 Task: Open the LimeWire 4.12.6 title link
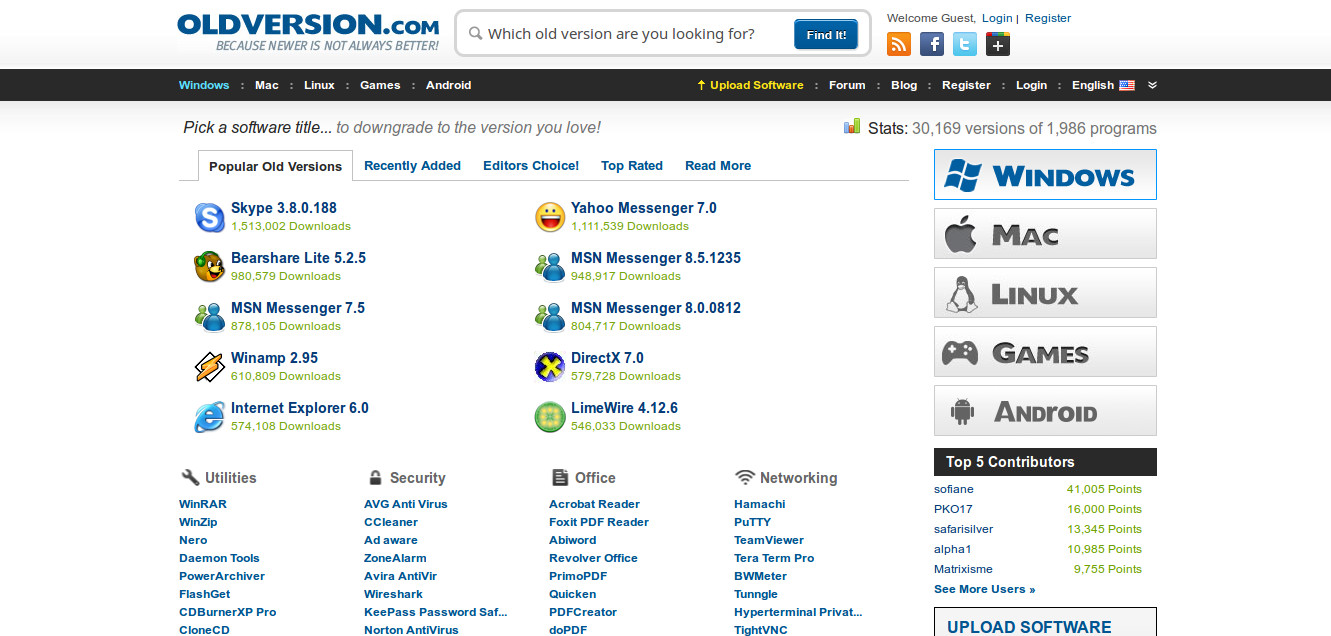(x=624, y=408)
